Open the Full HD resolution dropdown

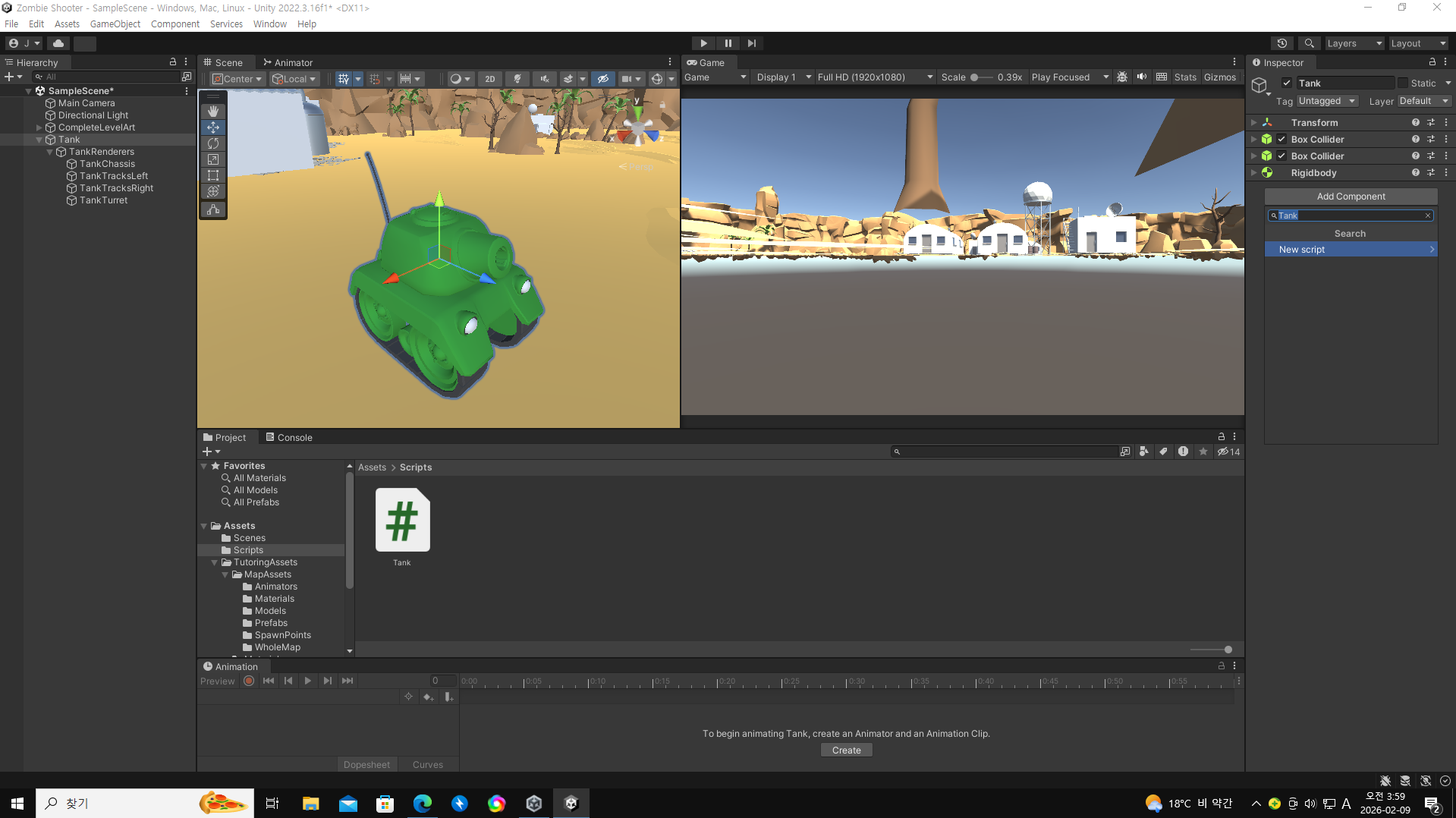[x=875, y=77]
